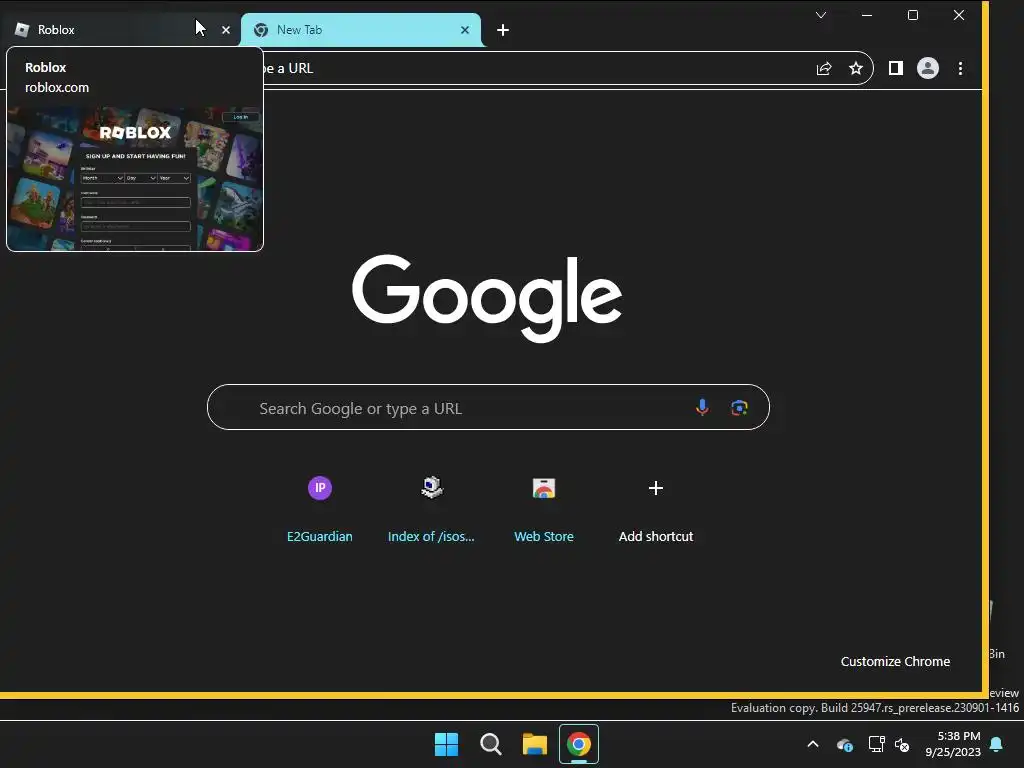Image resolution: width=1024 pixels, height=768 pixels.
Task: Open the profile avatar menu
Action: (x=928, y=68)
